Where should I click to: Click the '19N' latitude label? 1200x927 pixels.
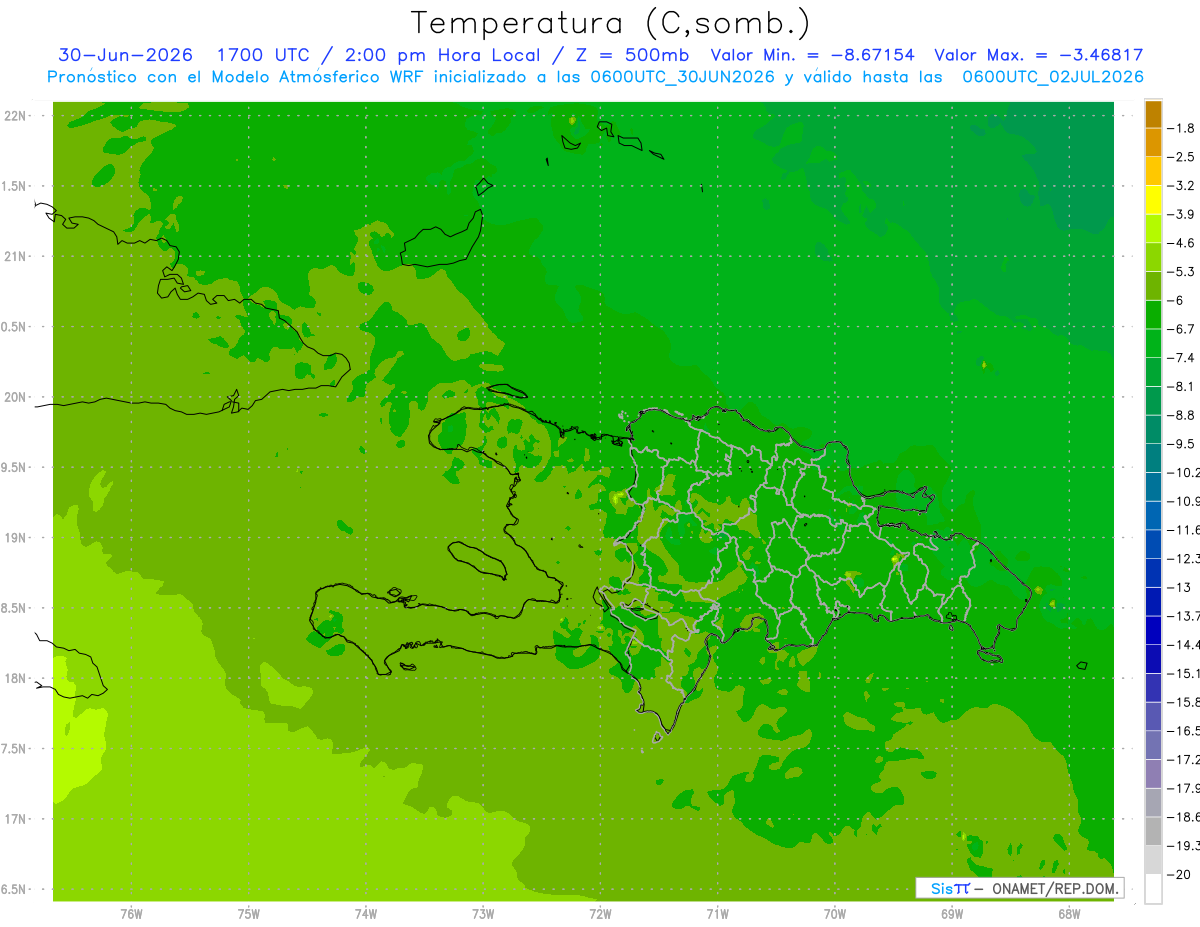coord(16,538)
